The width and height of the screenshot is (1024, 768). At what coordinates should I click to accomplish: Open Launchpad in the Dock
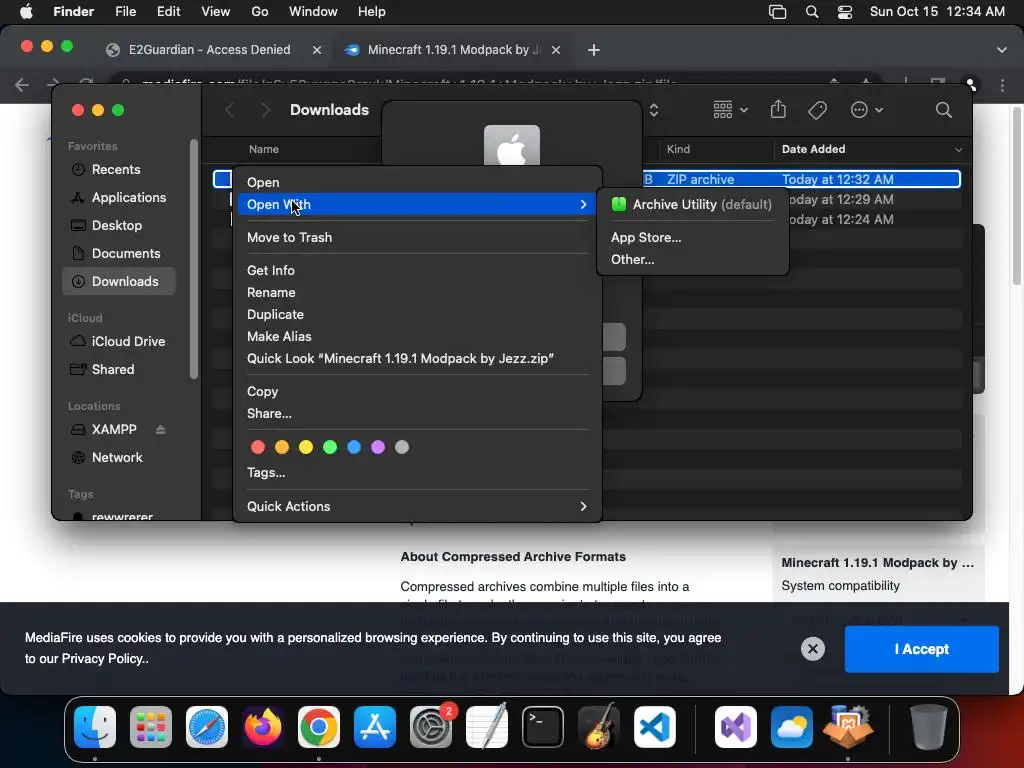pyautogui.click(x=151, y=727)
